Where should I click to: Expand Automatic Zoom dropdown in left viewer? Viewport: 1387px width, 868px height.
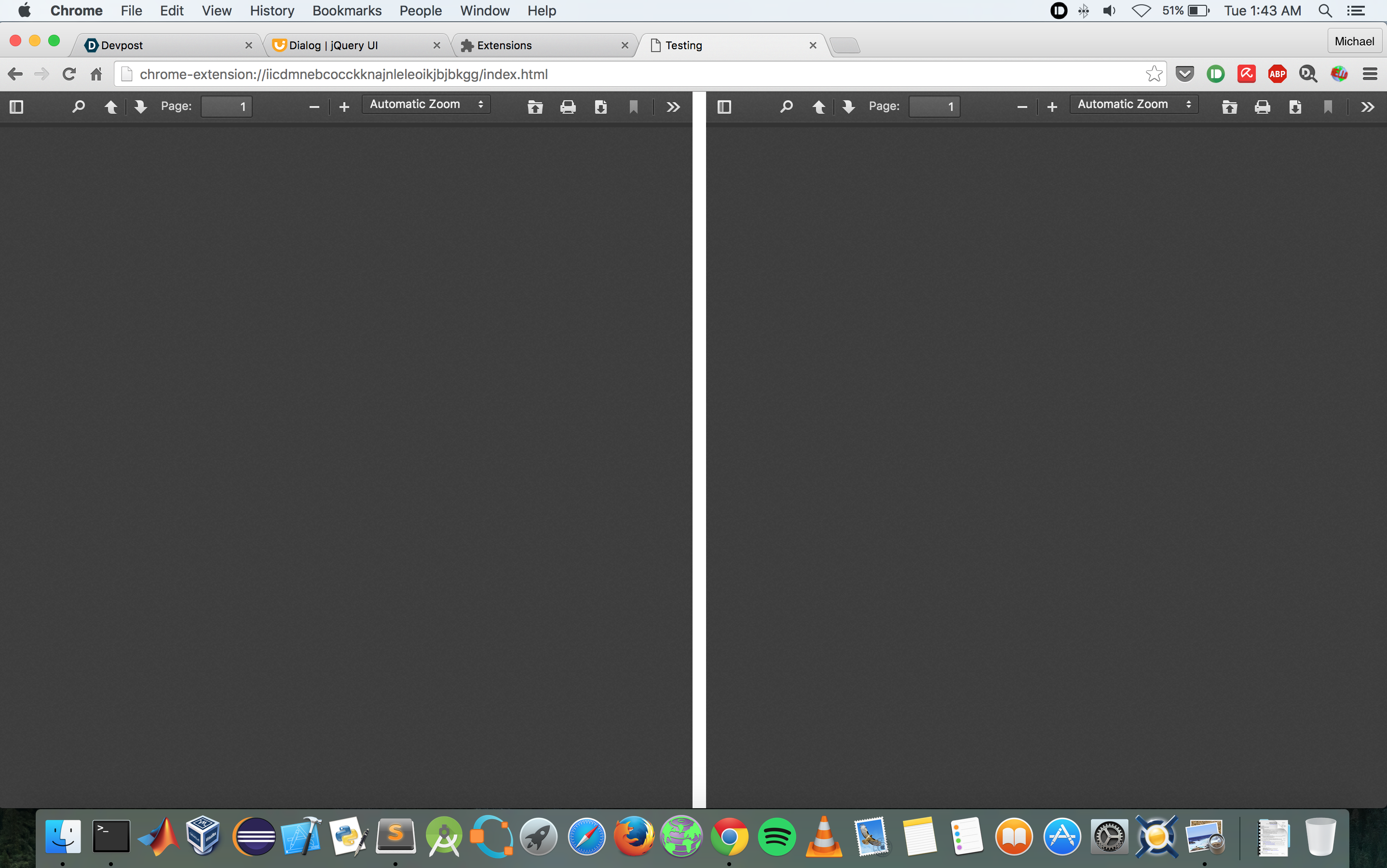click(426, 105)
